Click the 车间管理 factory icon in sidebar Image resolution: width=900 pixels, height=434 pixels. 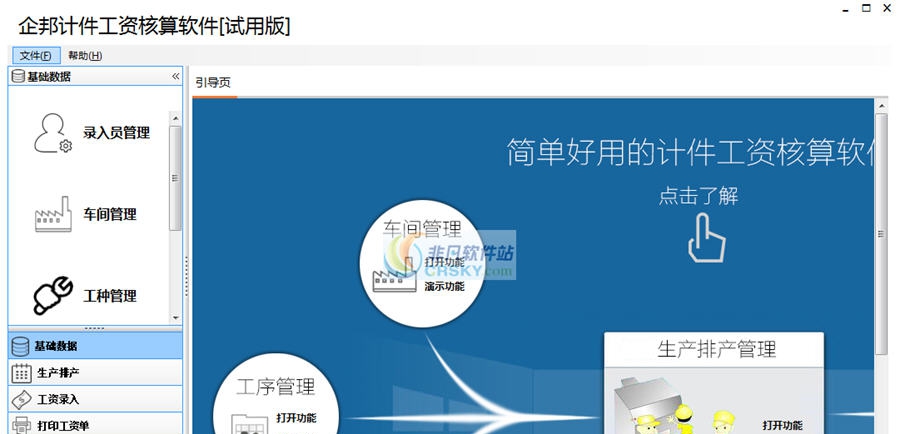[53, 215]
